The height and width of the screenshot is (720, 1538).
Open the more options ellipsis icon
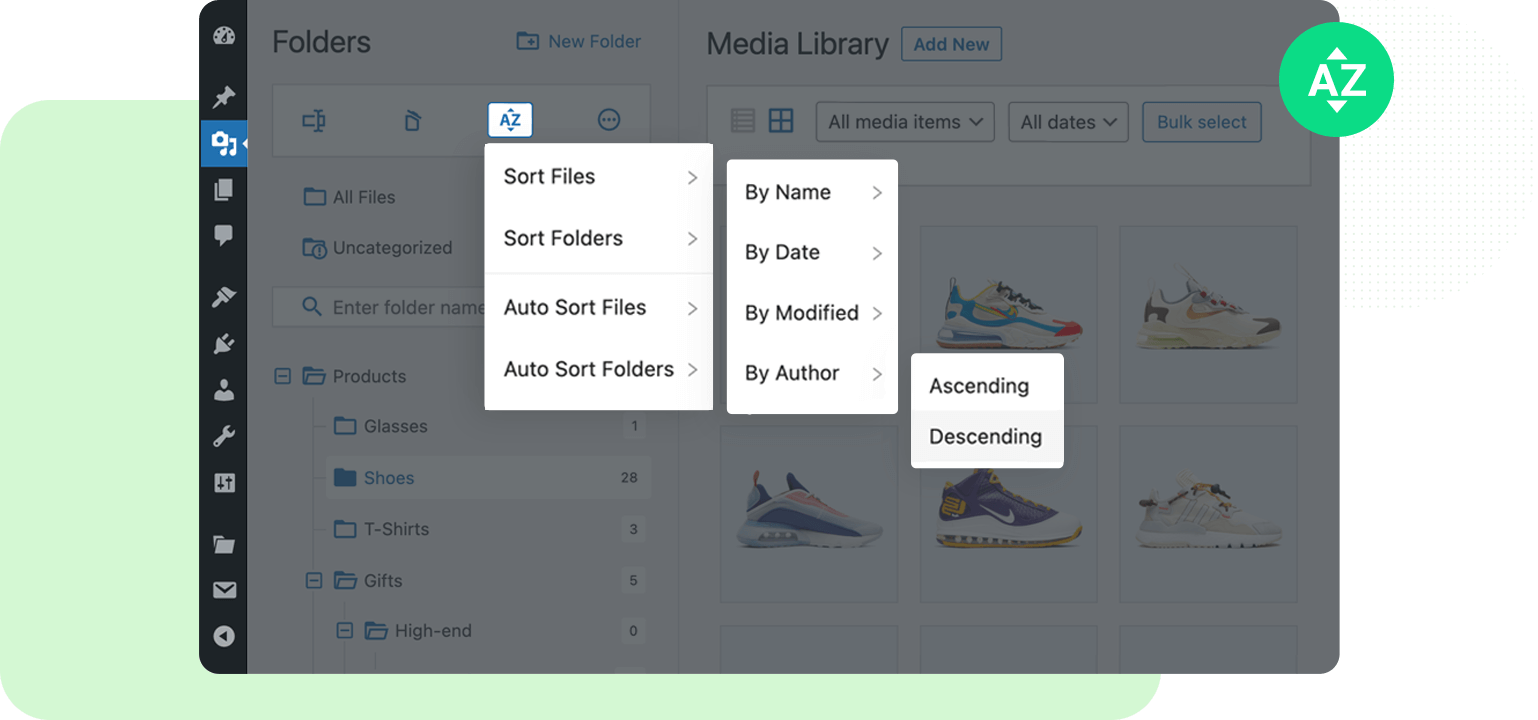click(609, 120)
